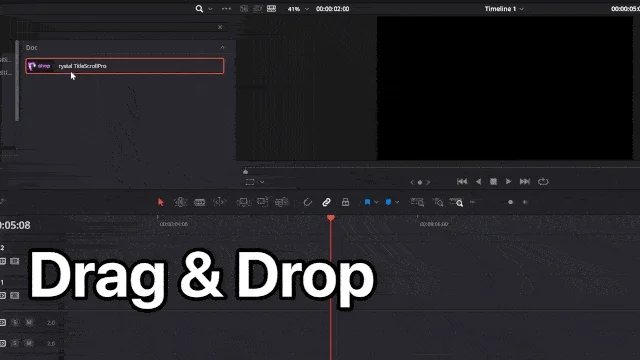Image resolution: width=640 pixels, height=360 pixels.
Task: Toggle auto track selector on second audio track
Action: click(x=2, y=343)
